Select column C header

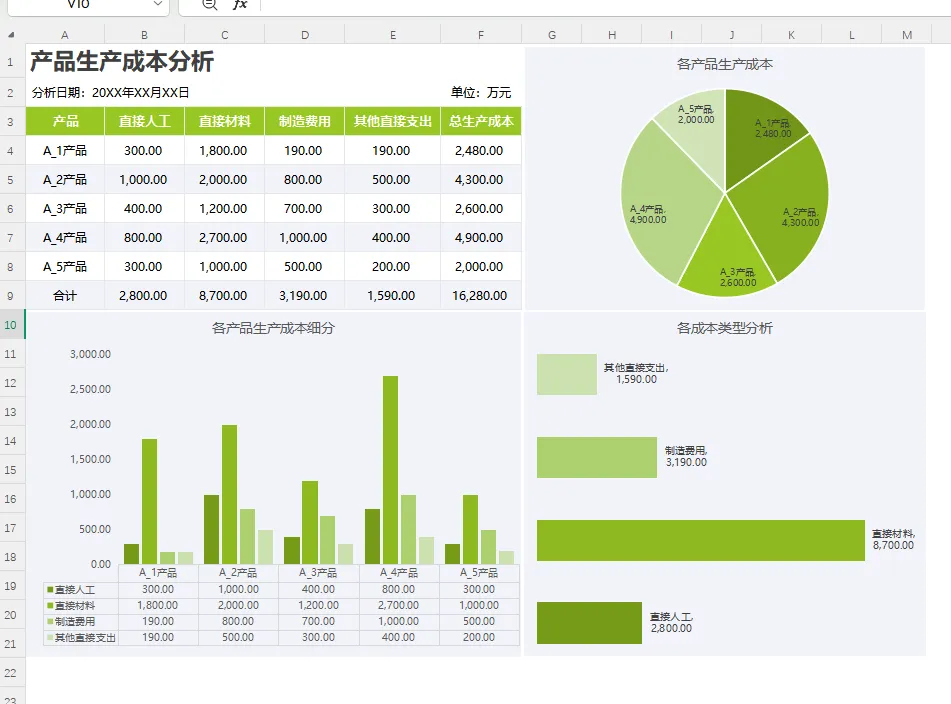224,35
